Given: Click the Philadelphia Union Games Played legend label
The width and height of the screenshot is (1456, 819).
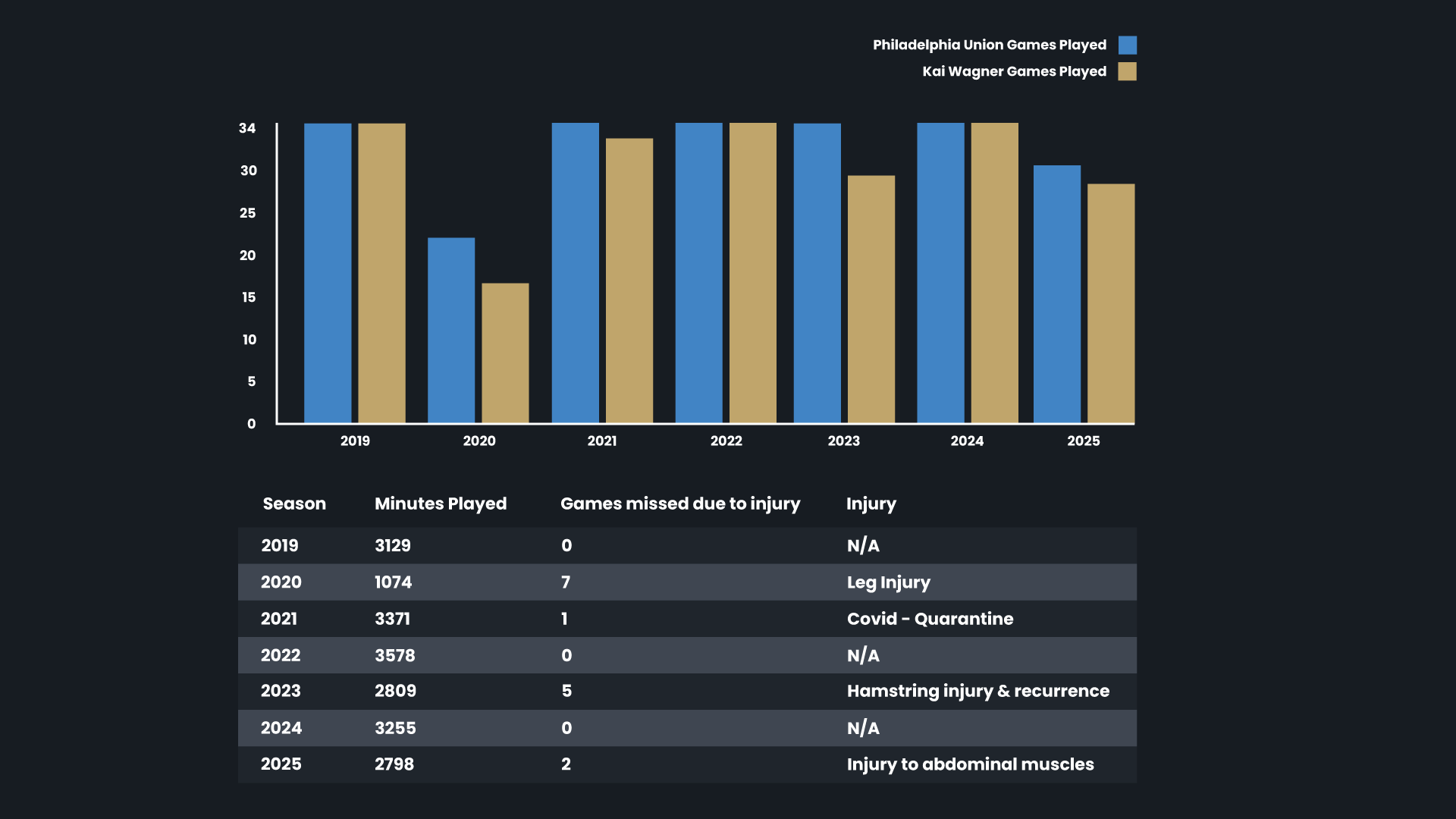Looking at the screenshot, I should (989, 45).
